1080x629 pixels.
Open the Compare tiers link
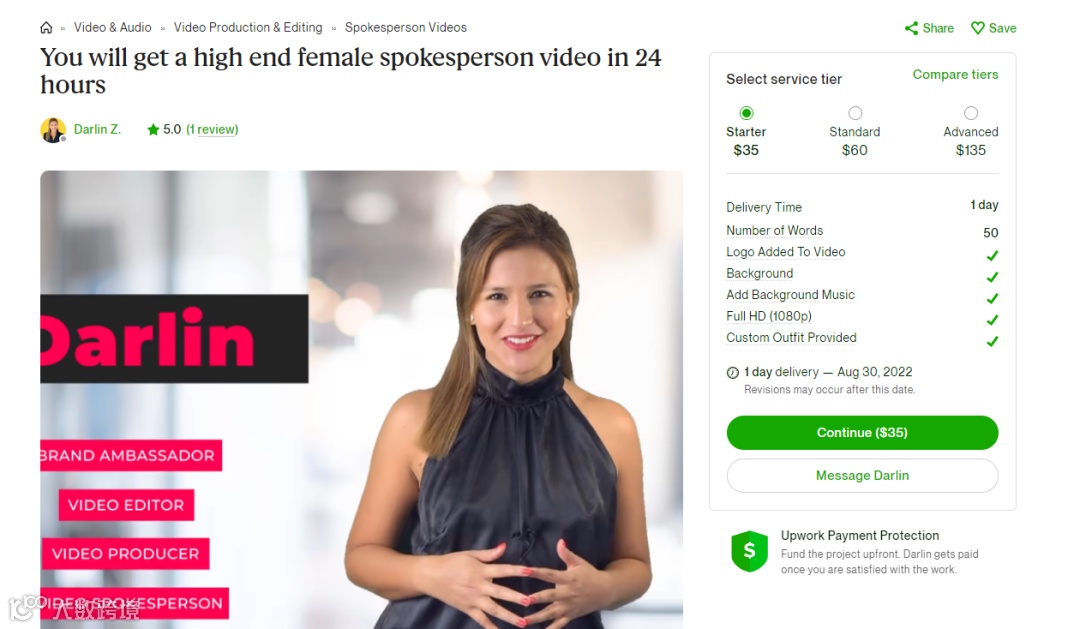tap(955, 74)
